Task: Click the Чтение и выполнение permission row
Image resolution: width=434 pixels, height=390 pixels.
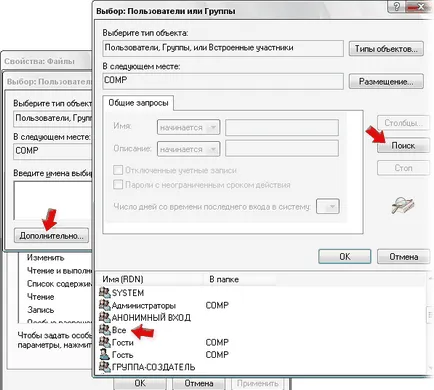Action: pyautogui.click(x=59, y=271)
